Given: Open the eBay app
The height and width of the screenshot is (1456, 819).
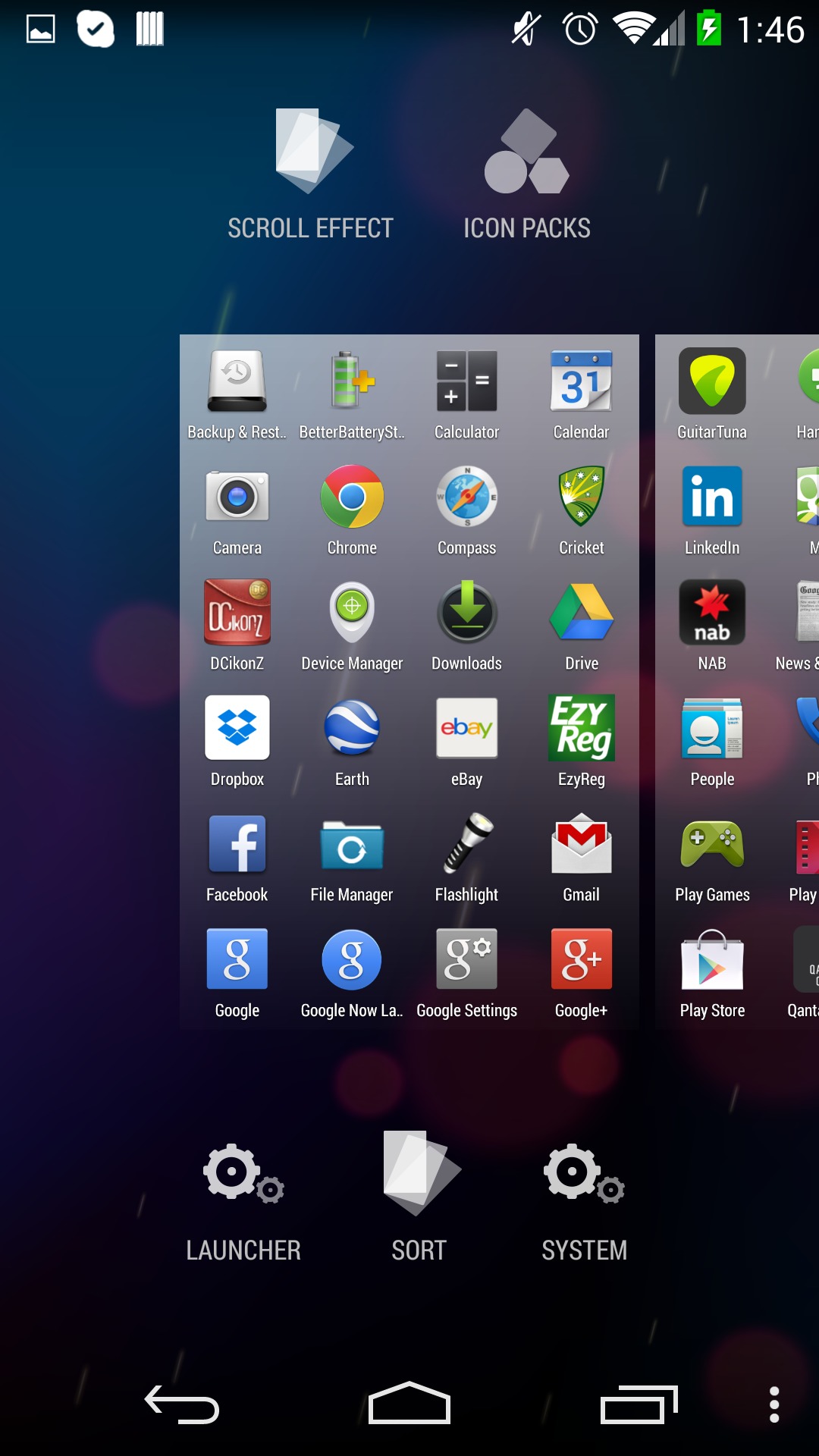Looking at the screenshot, I should click(466, 742).
